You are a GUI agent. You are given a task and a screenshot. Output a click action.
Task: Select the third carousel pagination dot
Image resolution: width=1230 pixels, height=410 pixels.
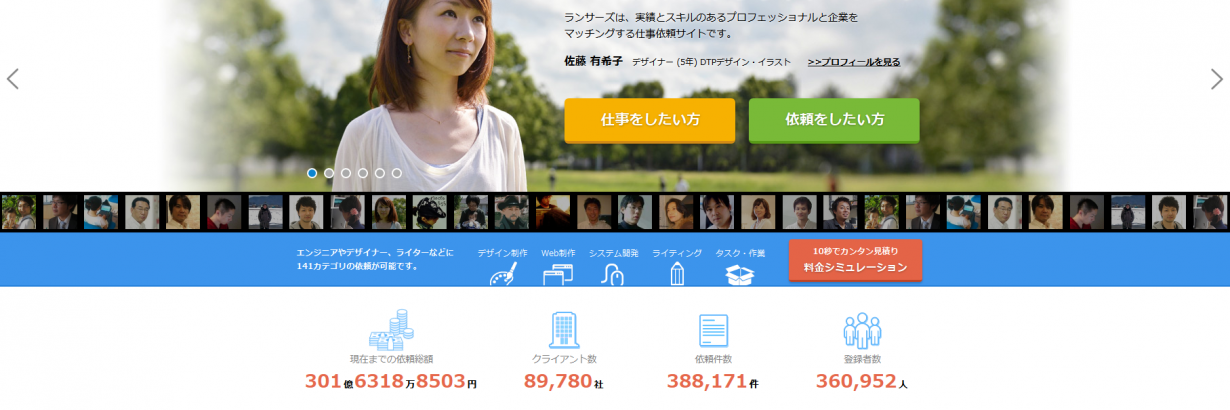pos(346,173)
